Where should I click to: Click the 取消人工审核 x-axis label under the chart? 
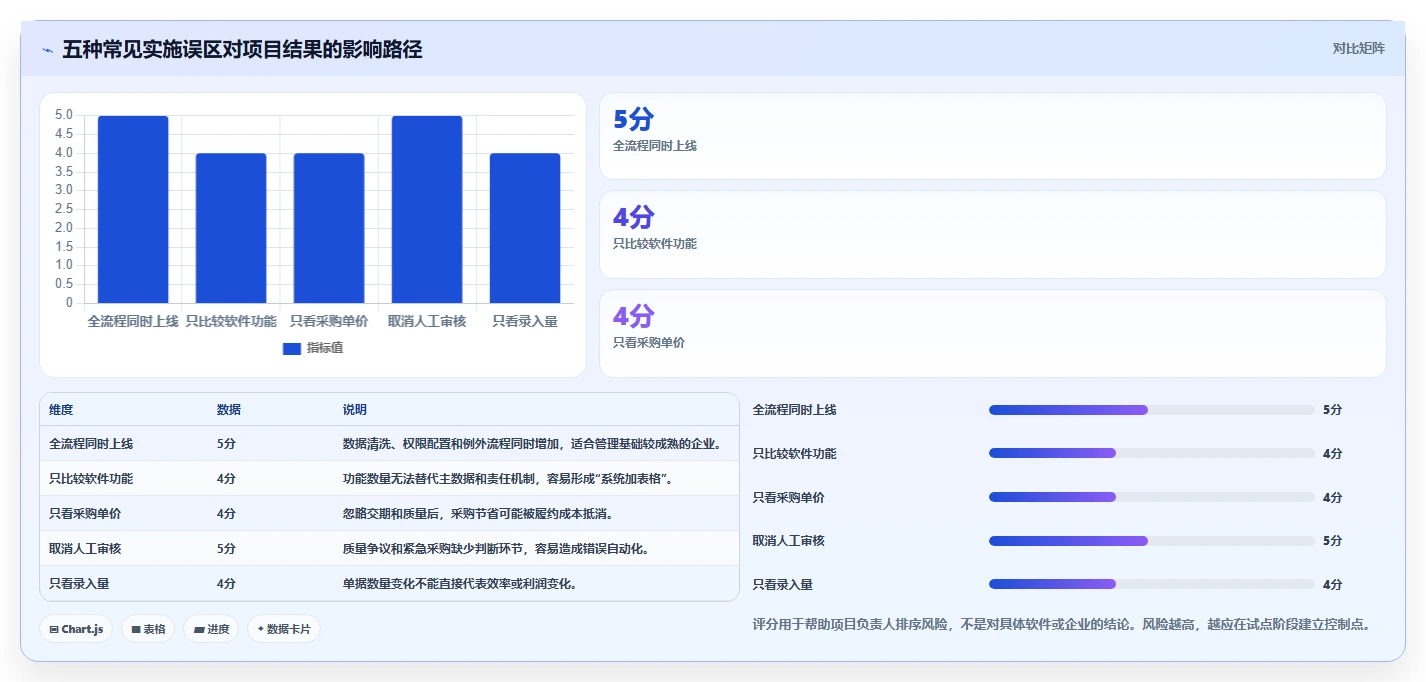click(x=427, y=321)
